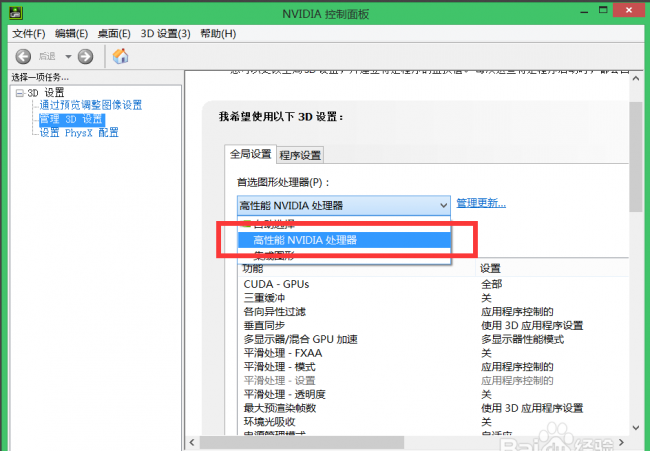Close the NVIDIA 控制面板 window

(x=629, y=10)
